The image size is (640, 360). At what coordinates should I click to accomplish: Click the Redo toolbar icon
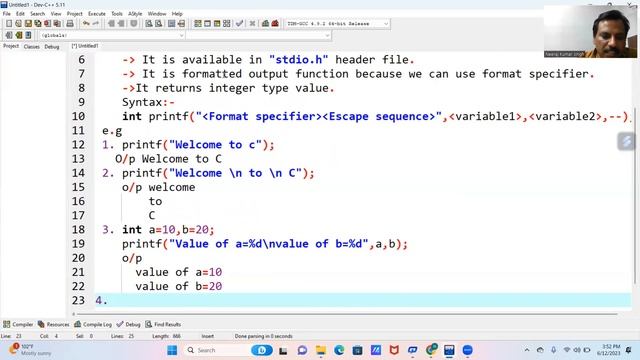click(96, 24)
